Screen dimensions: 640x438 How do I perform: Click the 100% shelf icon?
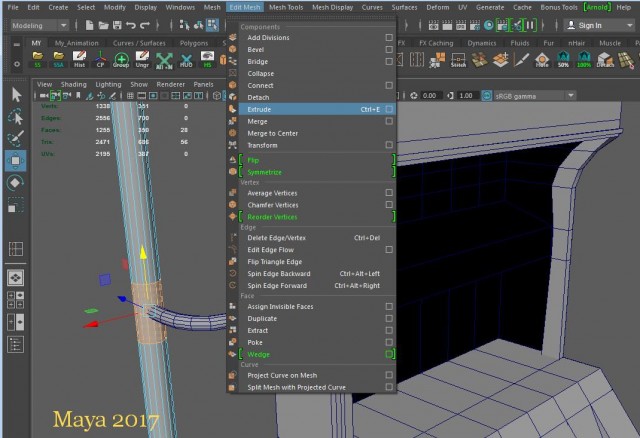point(584,60)
